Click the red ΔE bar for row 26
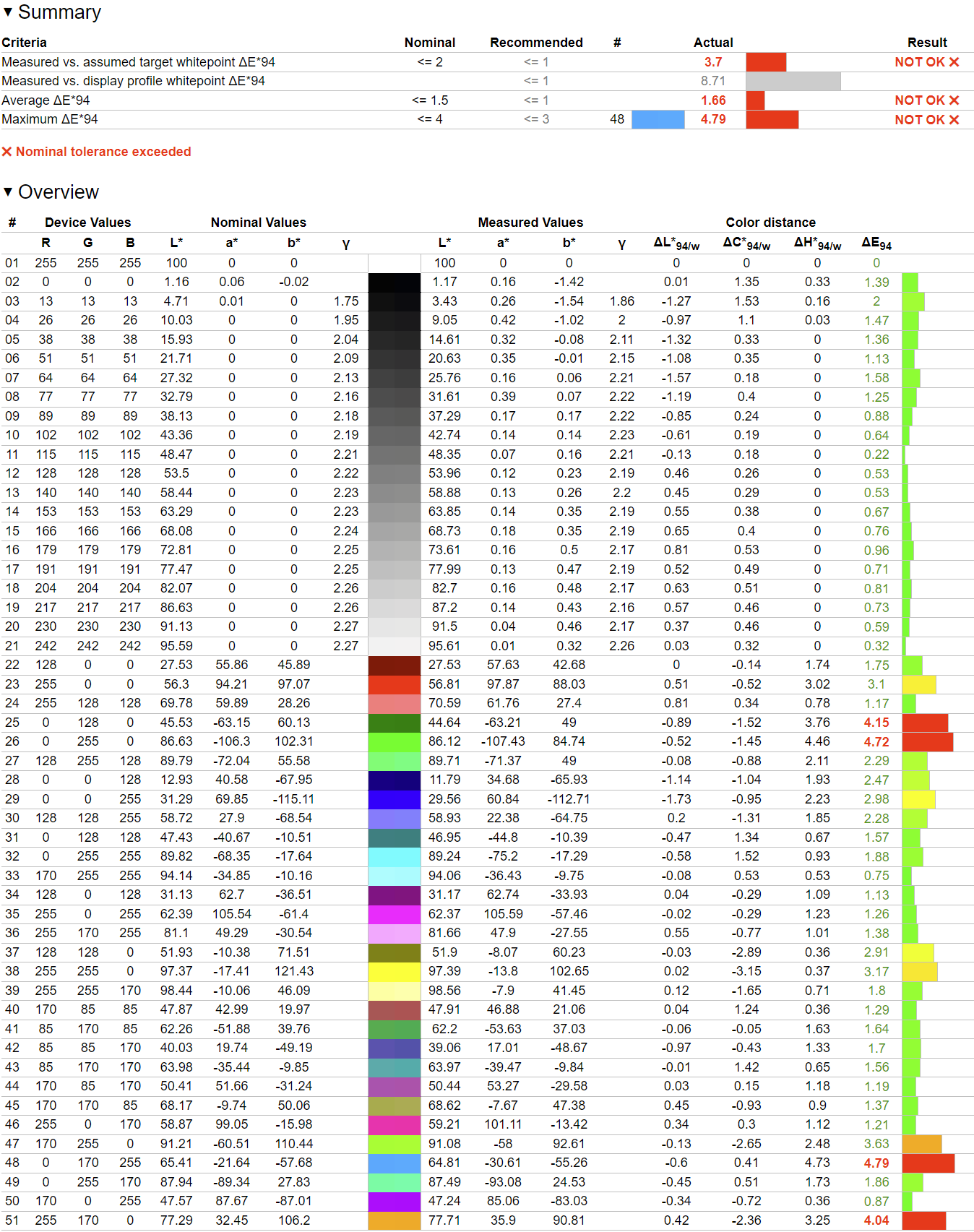The height and width of the screenshot is (1232, 974). (x=928, y=742)
